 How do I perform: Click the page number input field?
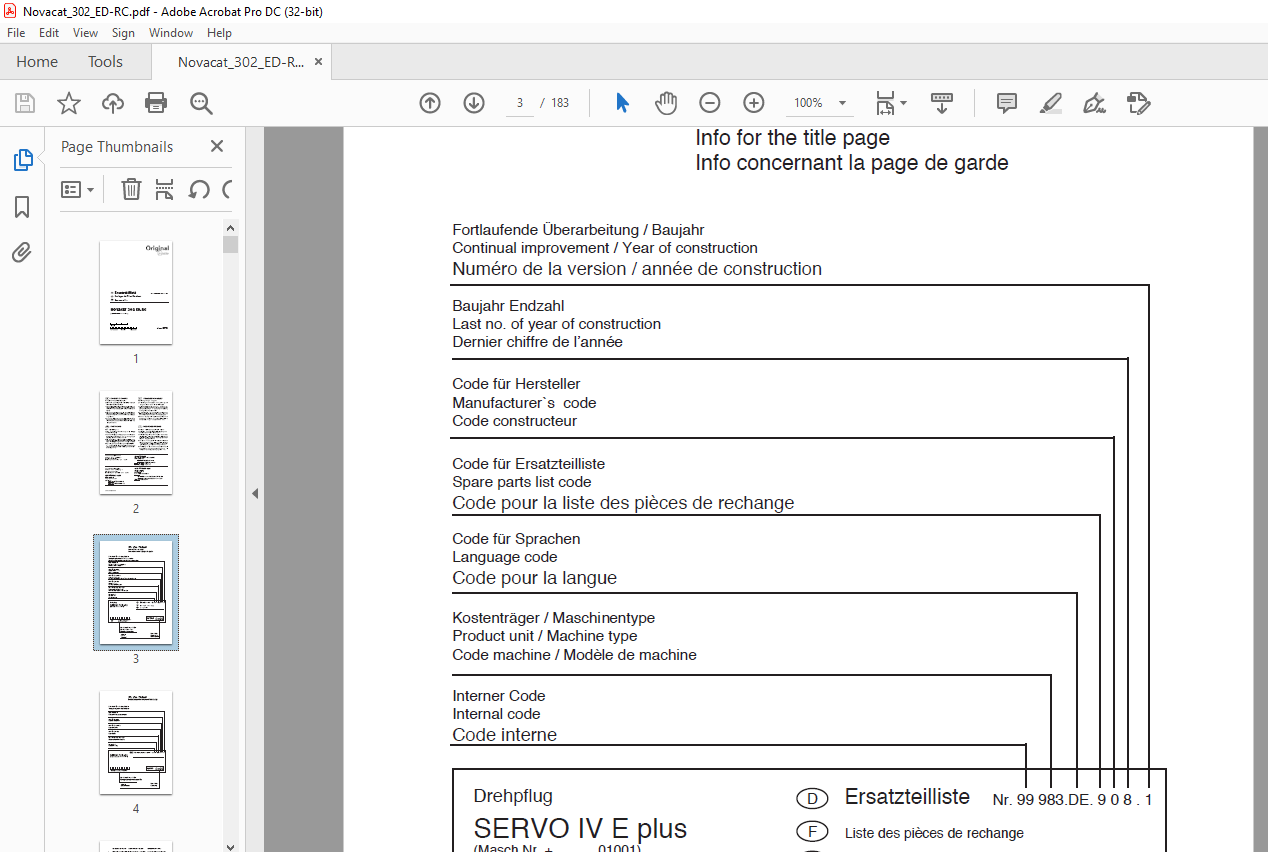tap(520, 103)
